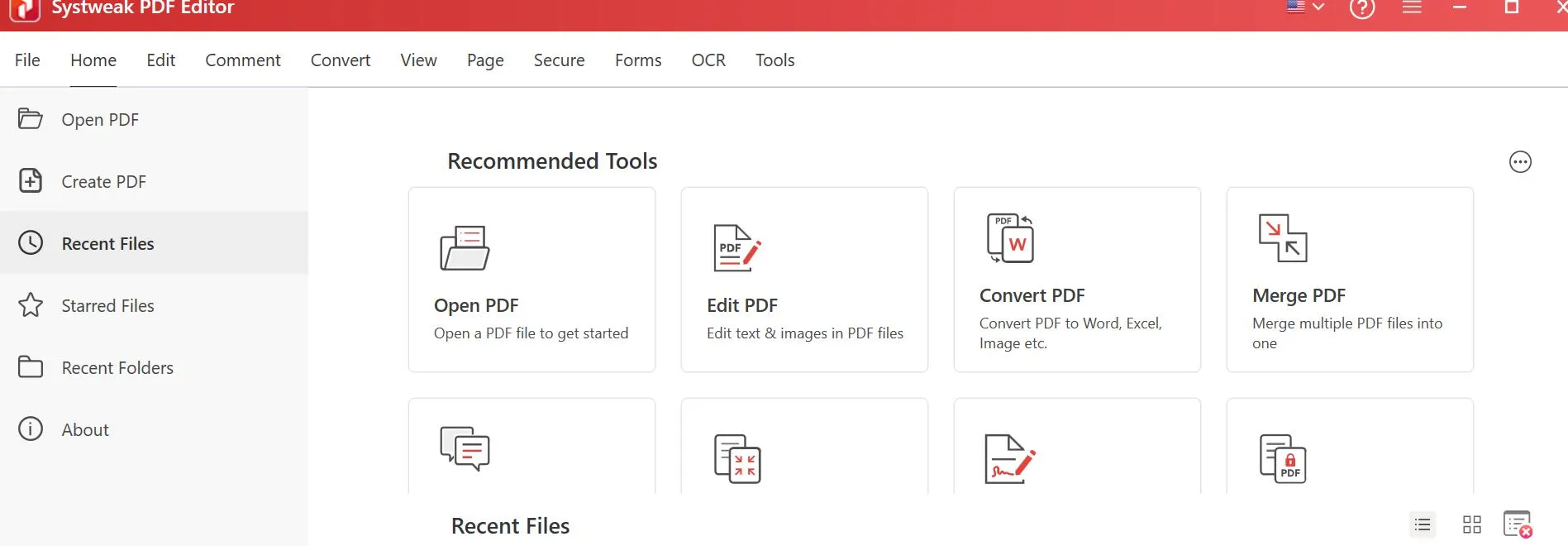Switch recent files to grid view
This screenshot has width=1568, height=546.
coord(1472,524)
